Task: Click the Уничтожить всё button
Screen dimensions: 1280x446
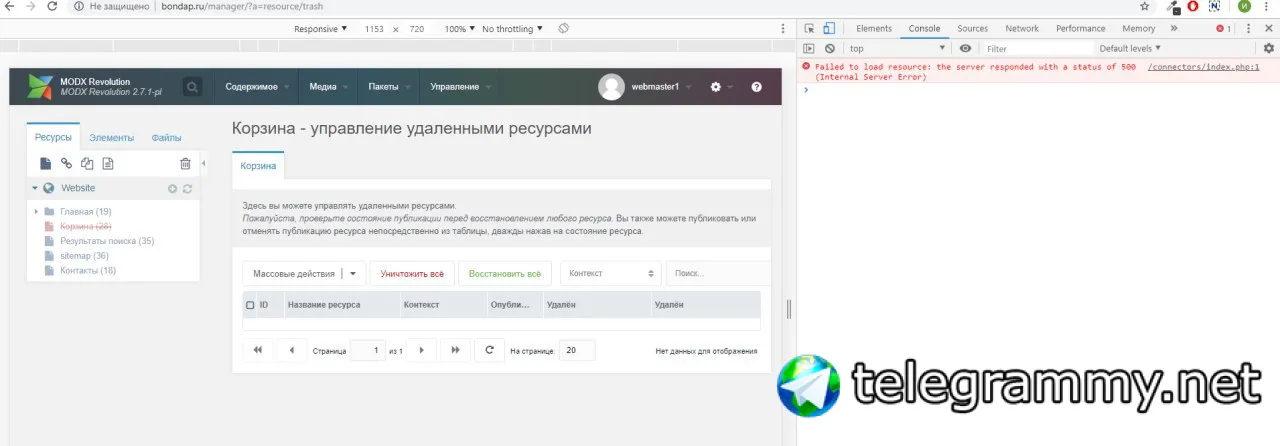Action: click(x=413, y=273)
